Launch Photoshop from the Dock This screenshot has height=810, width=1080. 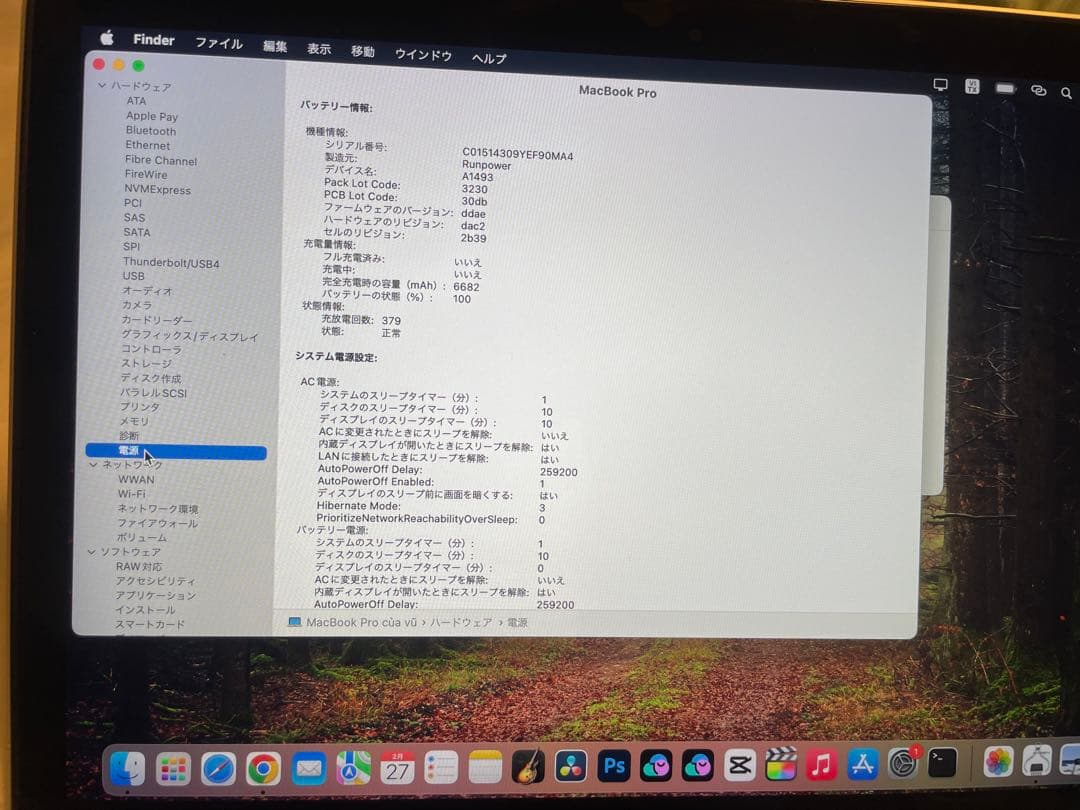coord(614,765)
